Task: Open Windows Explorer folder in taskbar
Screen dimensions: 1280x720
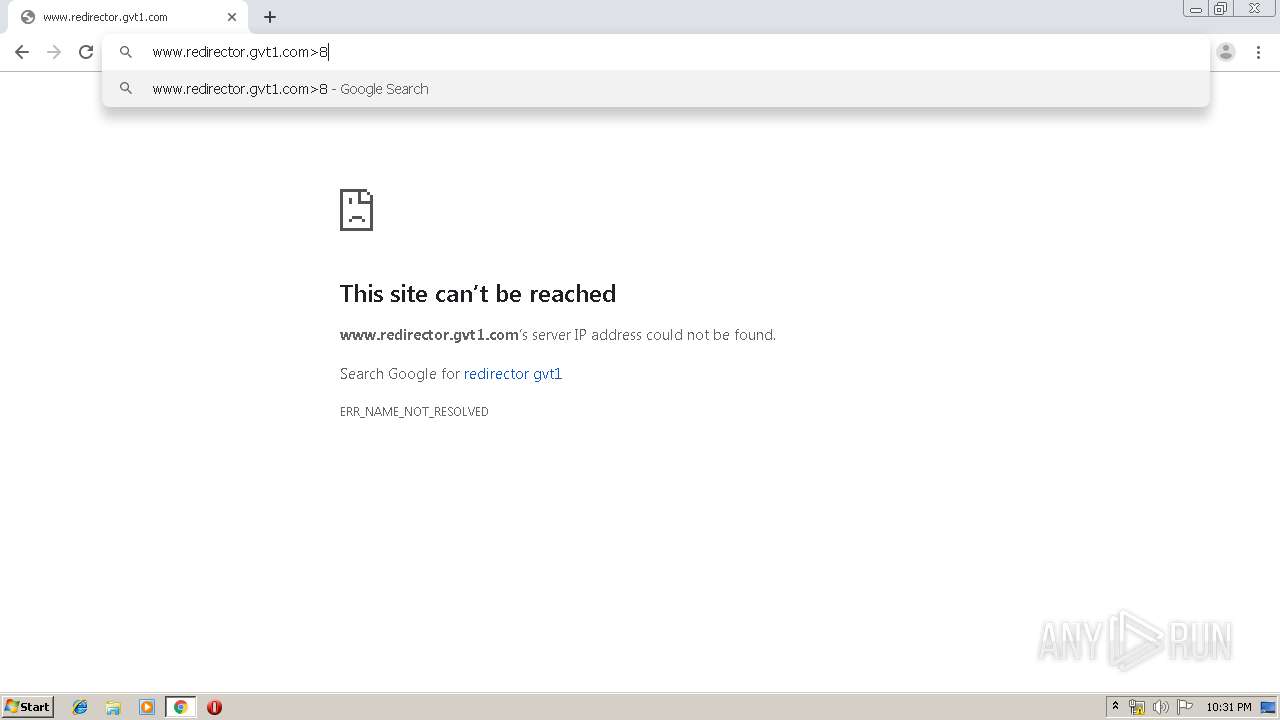Action: coord(113,707)
